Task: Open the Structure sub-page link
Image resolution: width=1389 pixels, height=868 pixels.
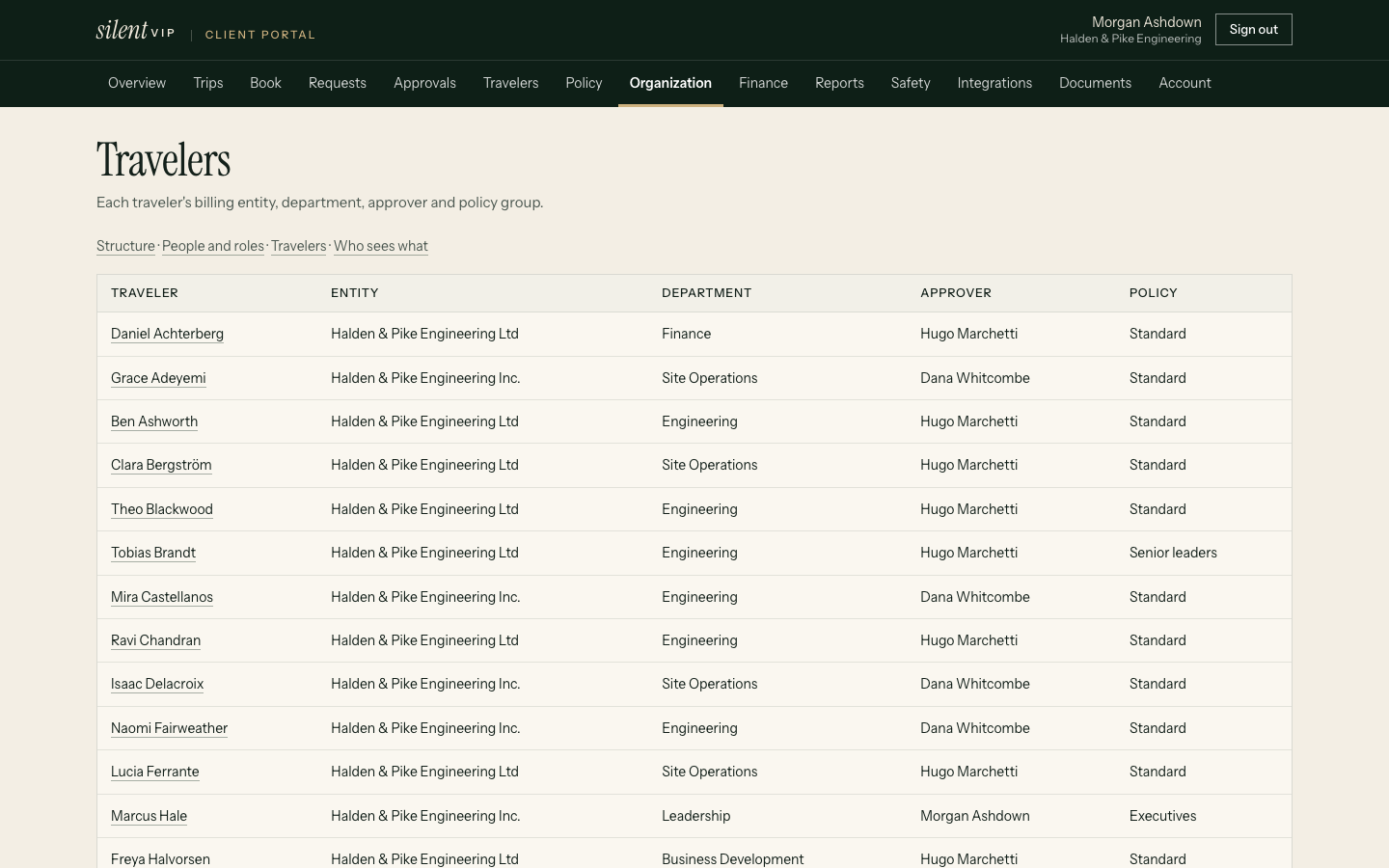Action: click(125, 246)
